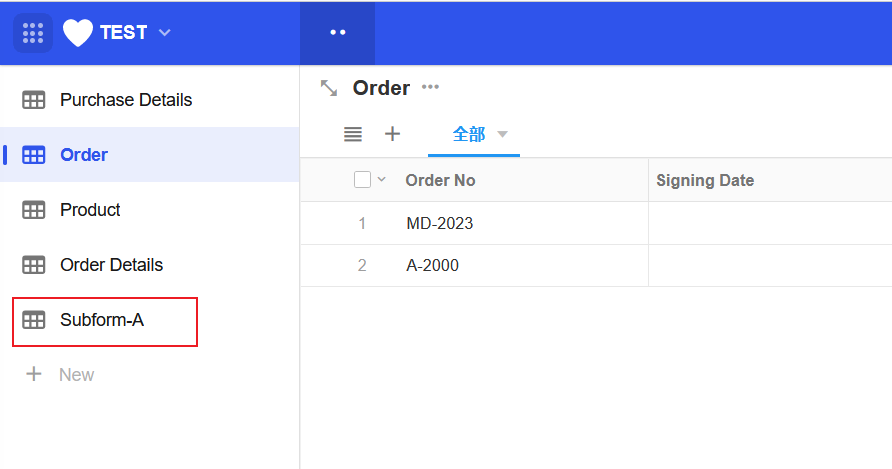Open the Product worksheet
Viewport: 892px width, 469px height.
[90, 210]
